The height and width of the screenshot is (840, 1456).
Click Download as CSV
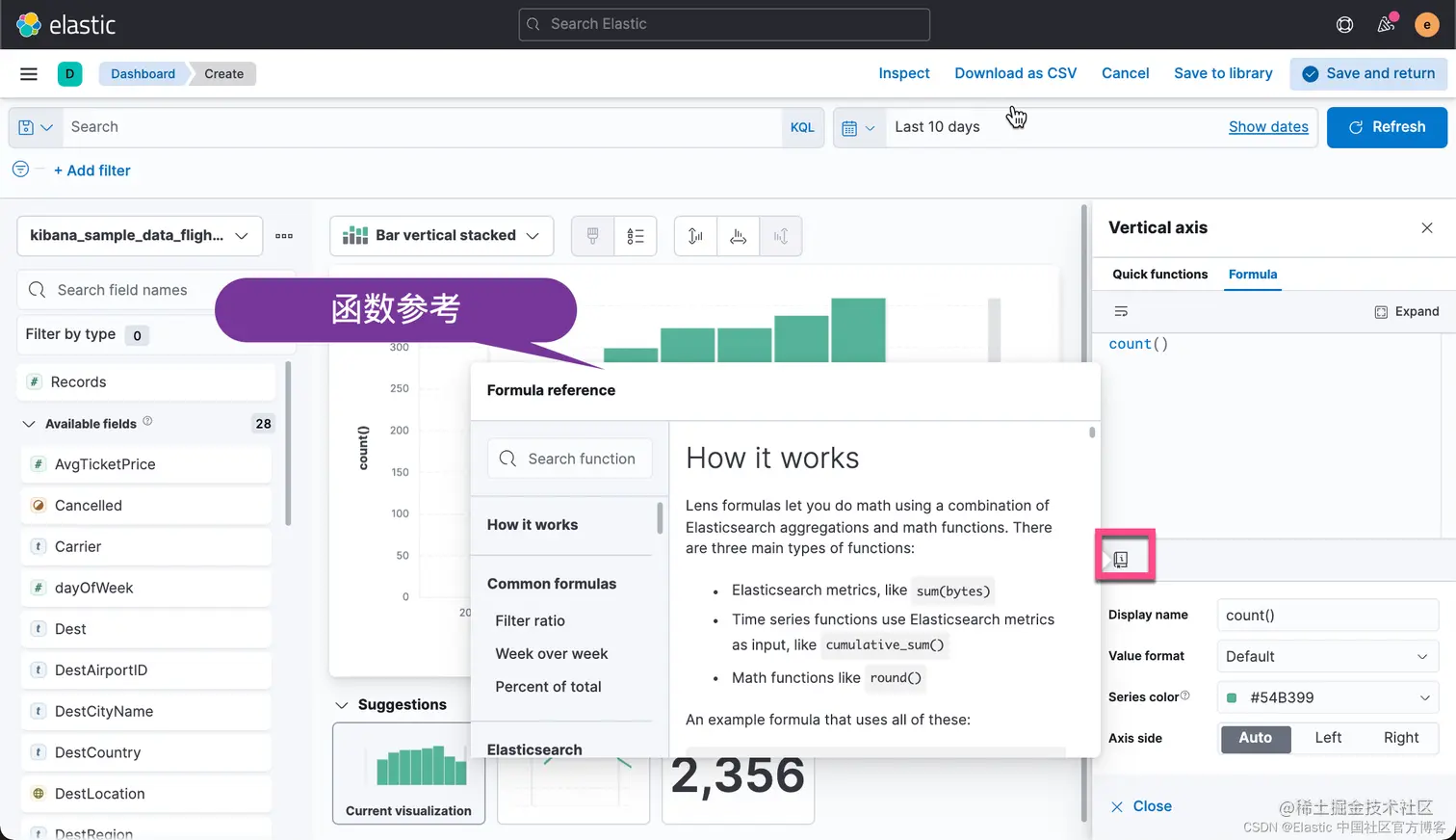tap(1015, 73)
